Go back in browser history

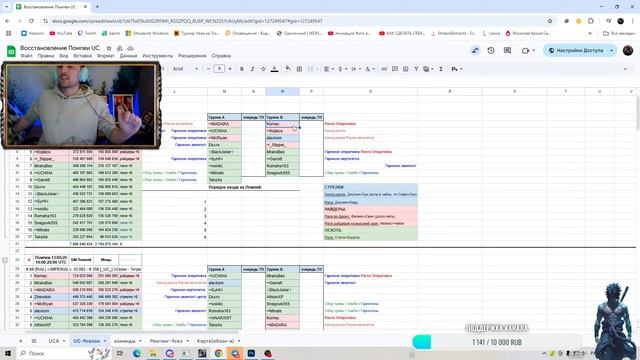pos(8,21)
